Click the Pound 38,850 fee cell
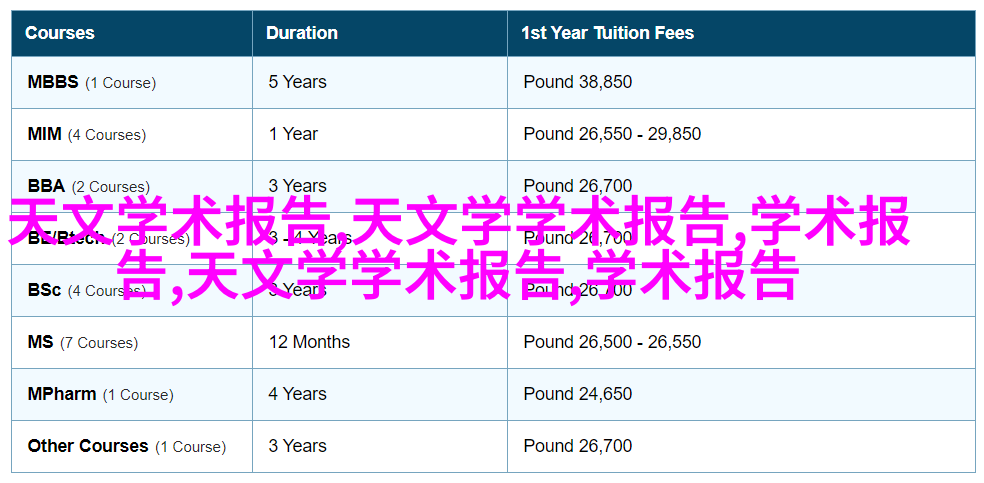 [742, 82]
